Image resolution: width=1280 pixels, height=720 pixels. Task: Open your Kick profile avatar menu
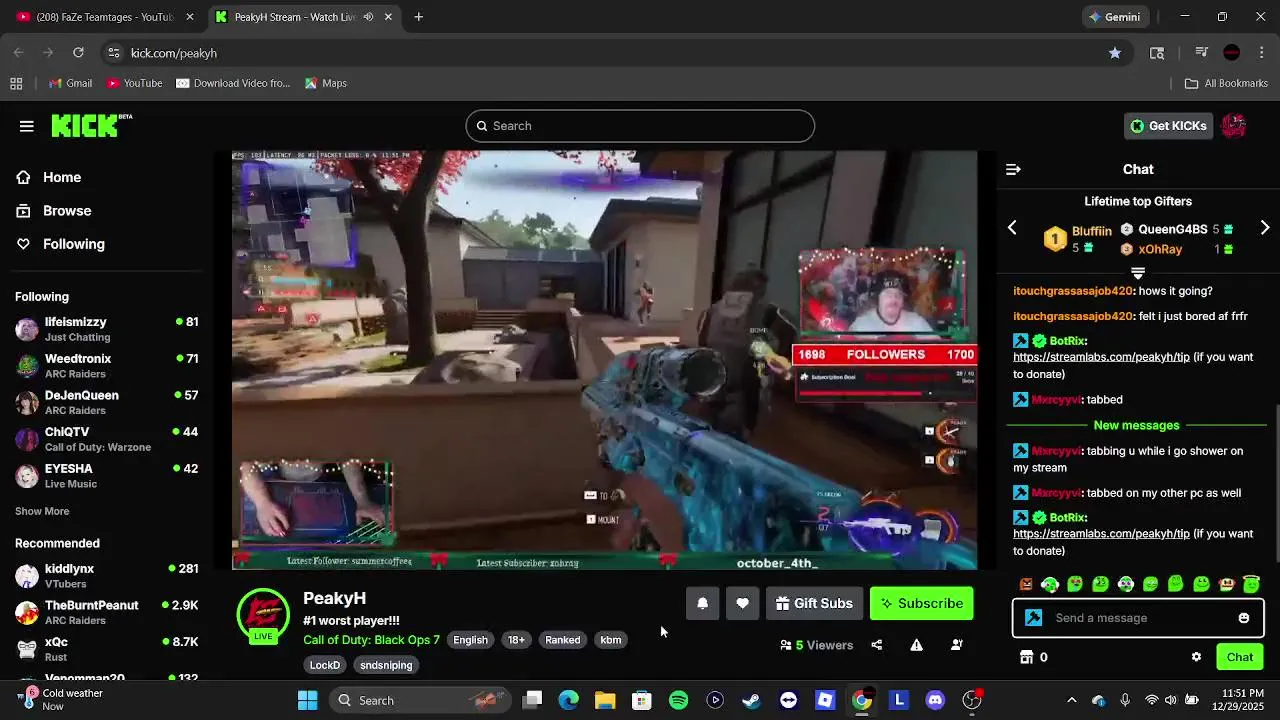1234,126
